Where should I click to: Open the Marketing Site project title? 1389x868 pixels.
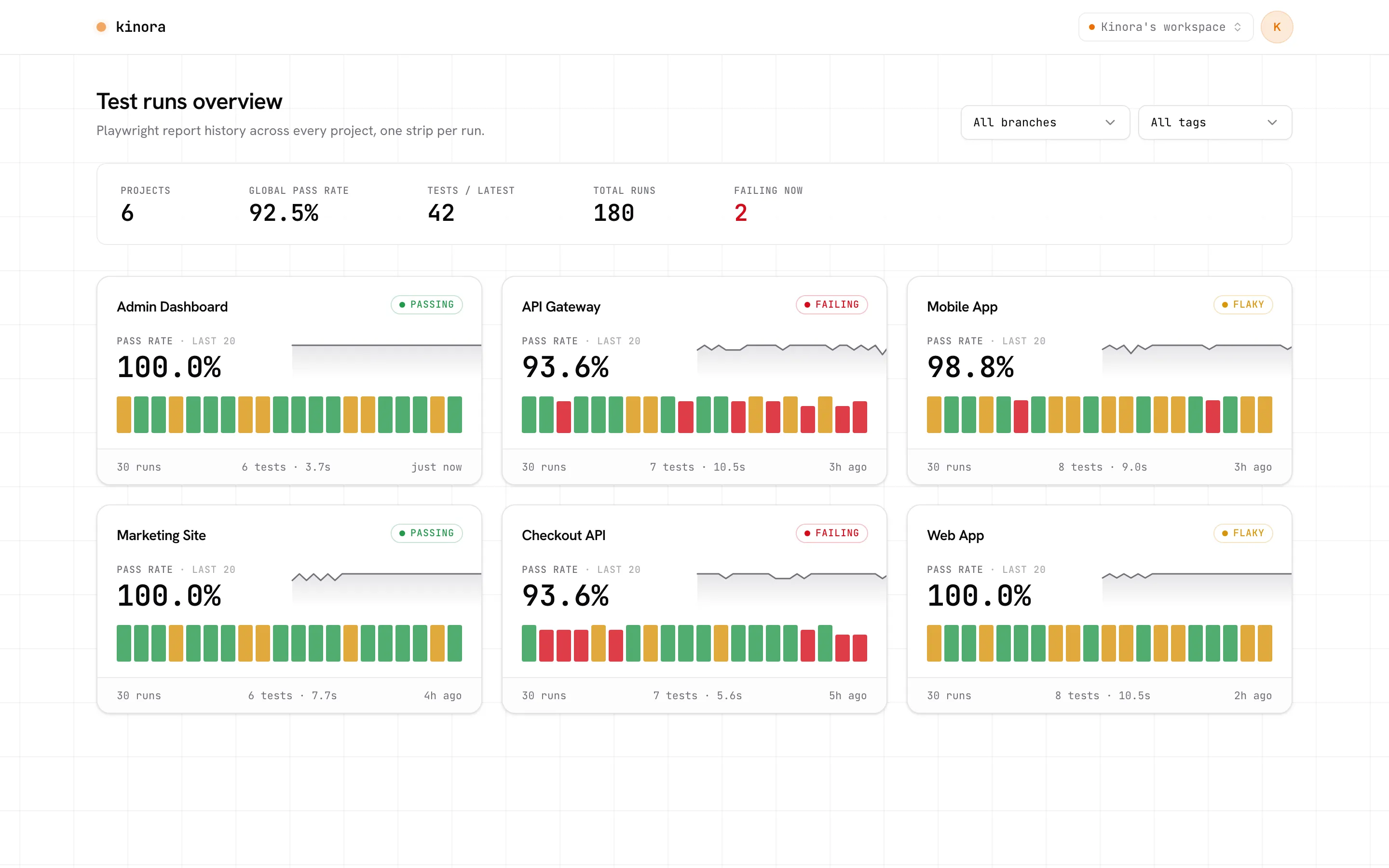pos(161,535)
